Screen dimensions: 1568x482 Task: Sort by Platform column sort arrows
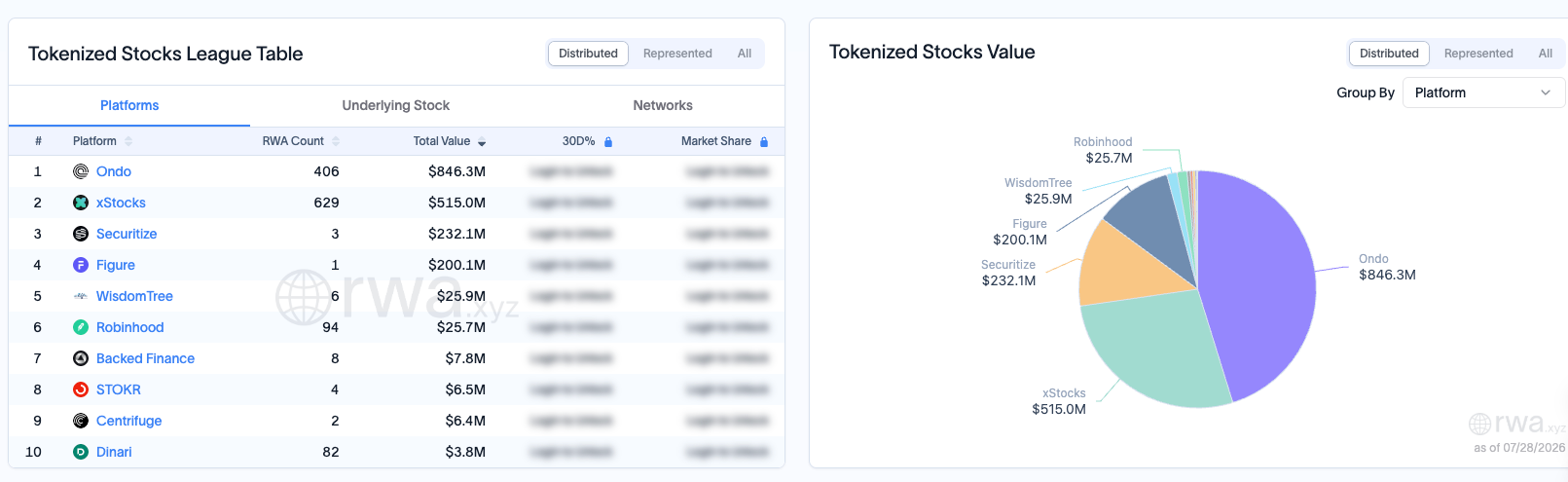128,141
